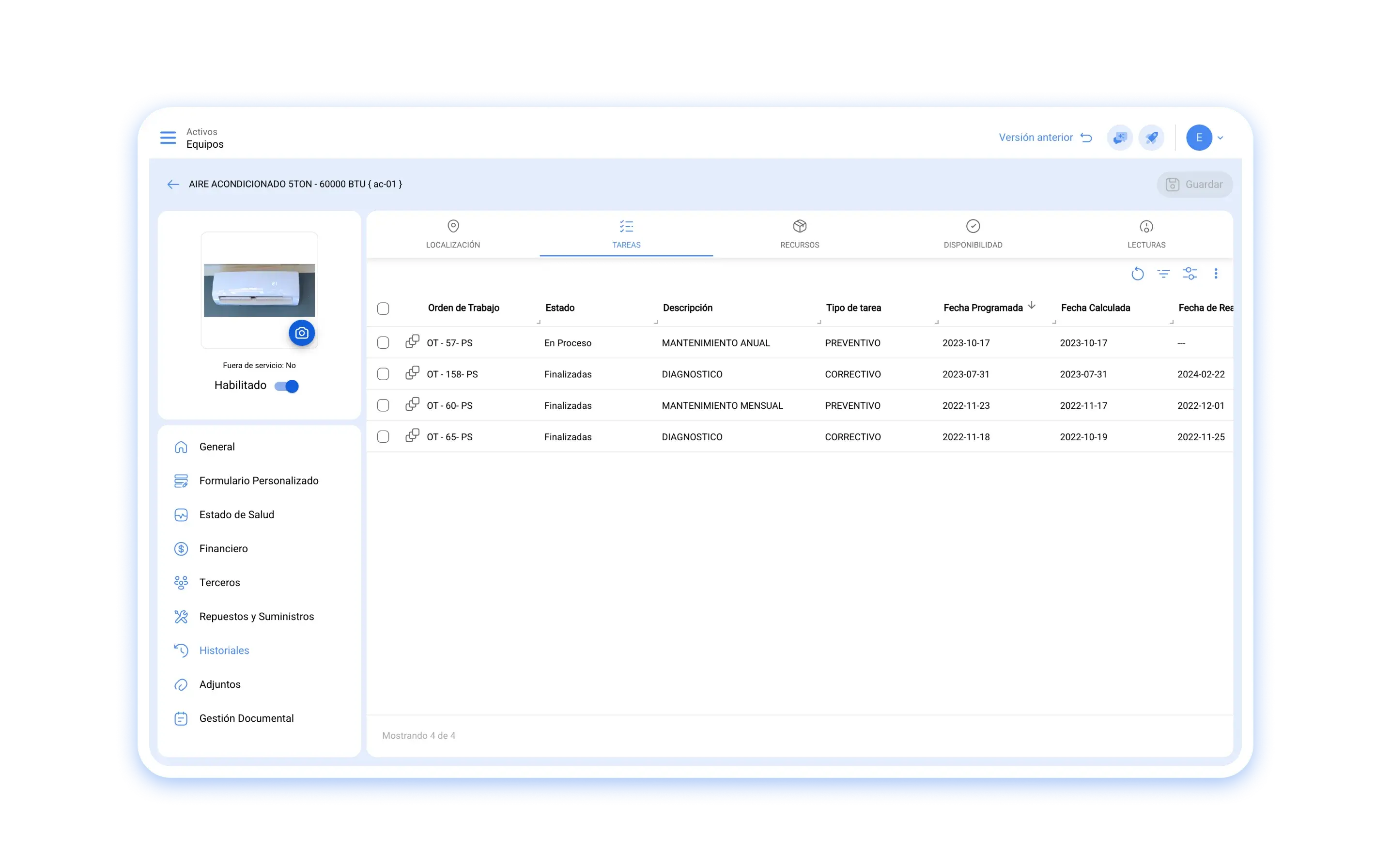The width and height of the screenshot is (1391, 868).
Task: Click the camera icon to change photo
Action: pyautogui.click(x=301, y=333)
